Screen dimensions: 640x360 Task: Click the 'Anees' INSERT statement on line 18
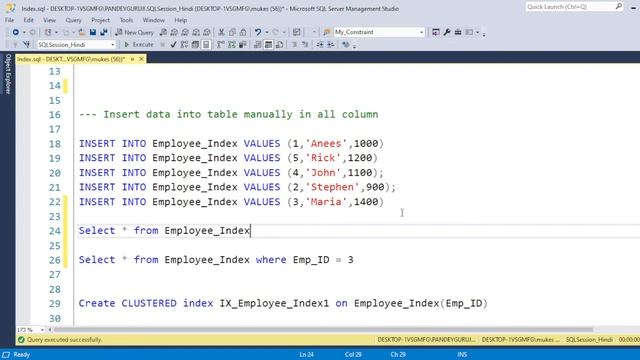click(x=231, y=144)
